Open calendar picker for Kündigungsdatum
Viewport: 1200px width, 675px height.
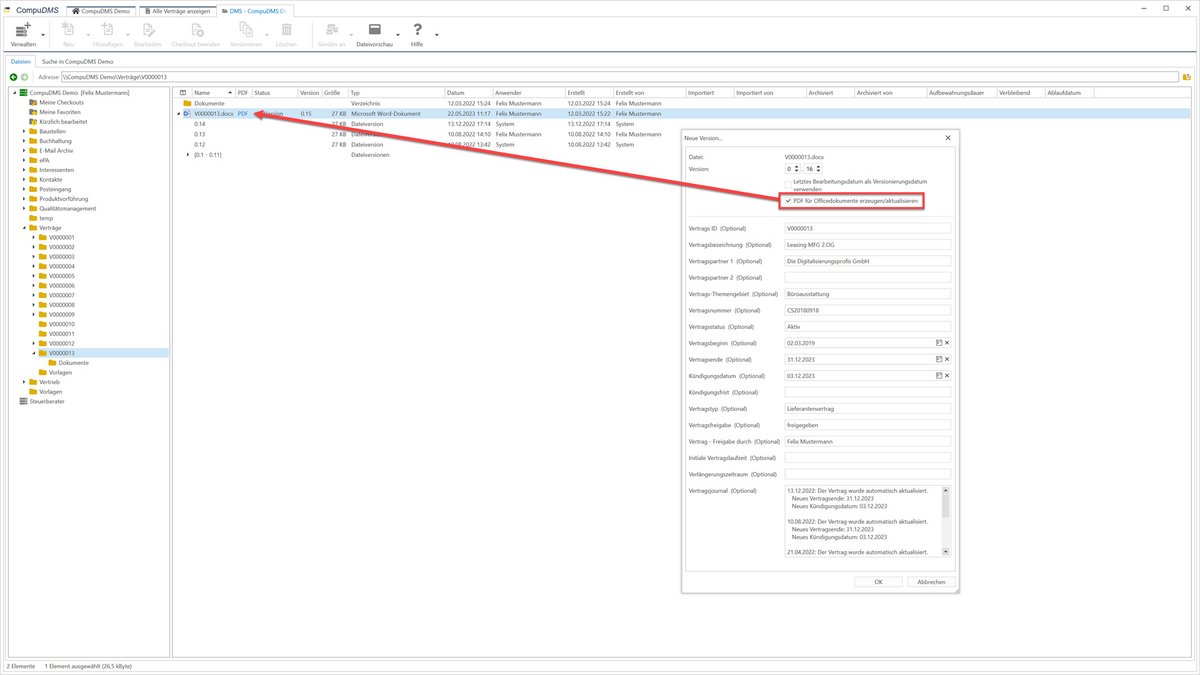click(939, 376)
